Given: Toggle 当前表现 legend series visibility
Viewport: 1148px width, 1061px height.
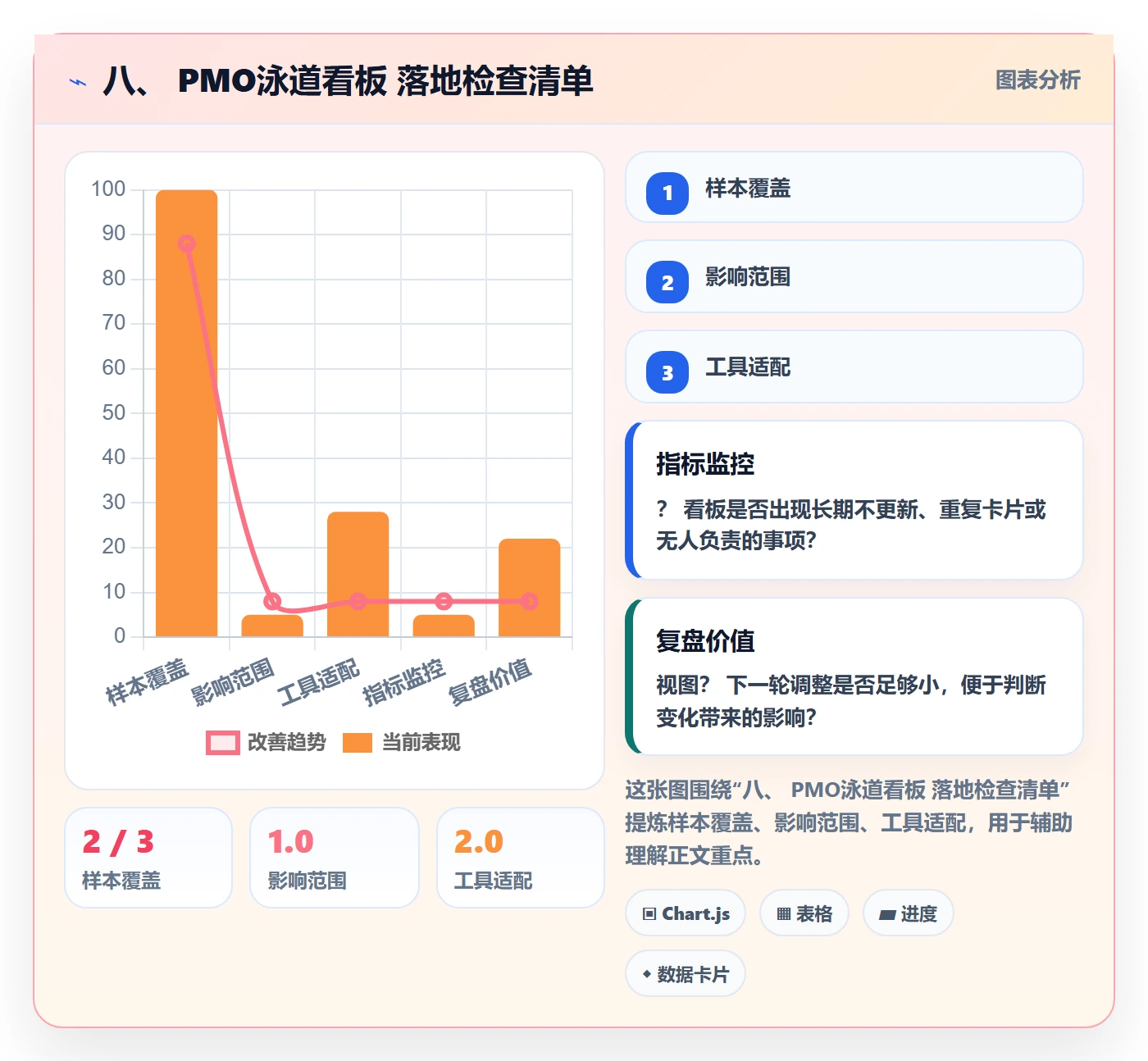Looking at the screenshot, I should pyautogui.click(x=401, y=742).
